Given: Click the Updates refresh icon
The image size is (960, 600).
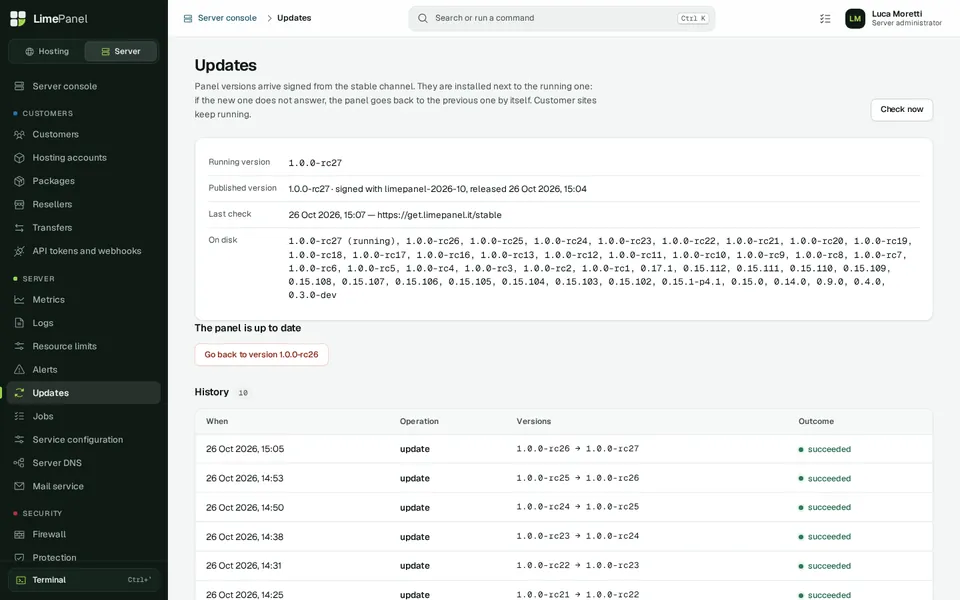Looking at the screenshot, I should pos(20,393).
